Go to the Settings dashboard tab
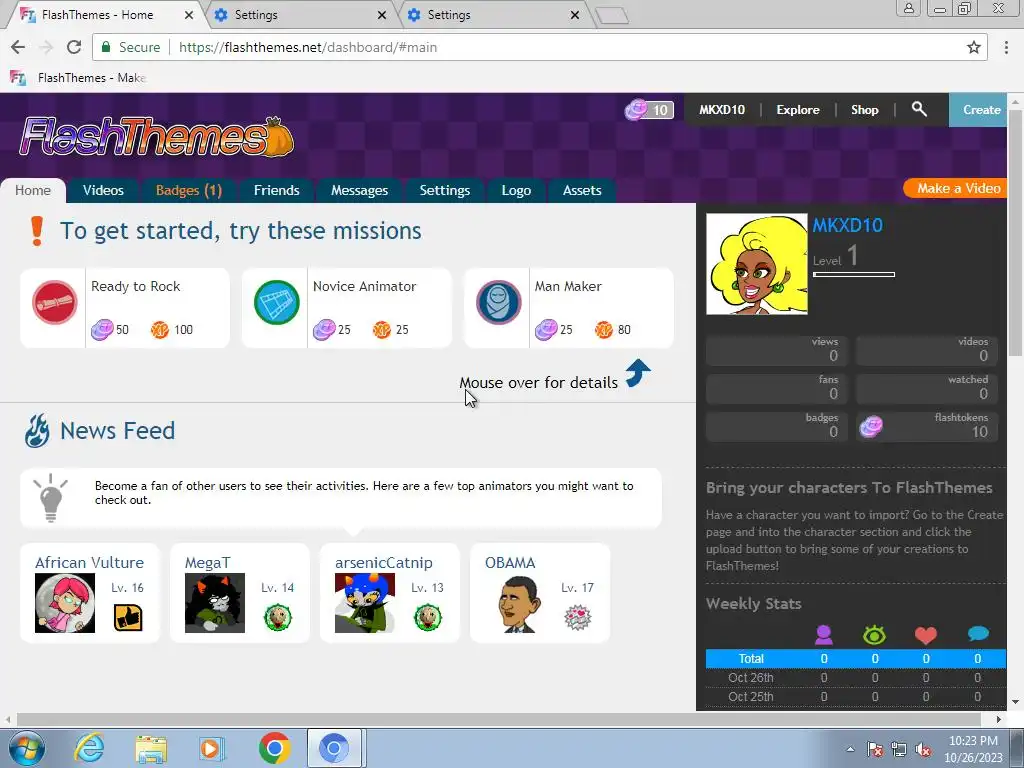 click(x=445, y=190)
